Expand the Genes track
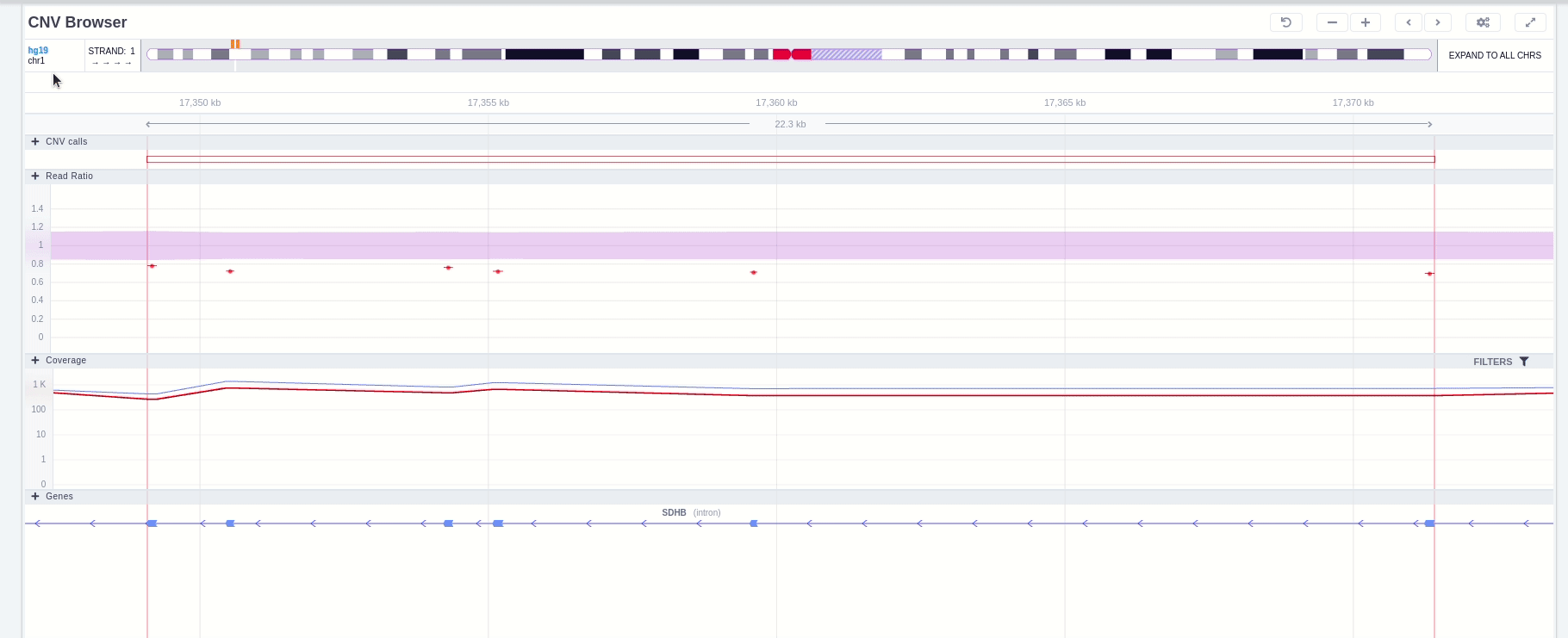The height and width of the screenshot is (638, 1568). (x=35, y=496)
